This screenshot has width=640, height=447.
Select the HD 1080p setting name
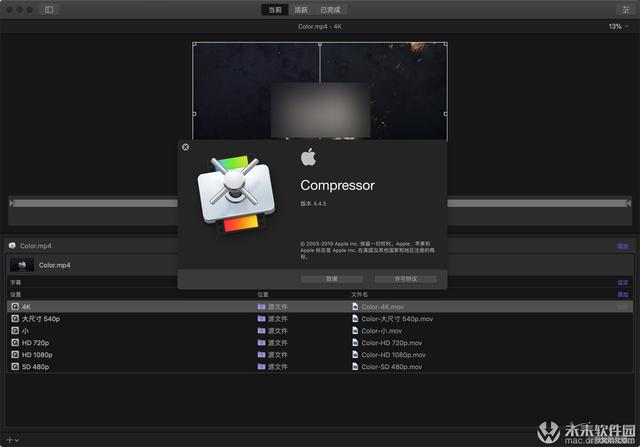coord(37,355)
